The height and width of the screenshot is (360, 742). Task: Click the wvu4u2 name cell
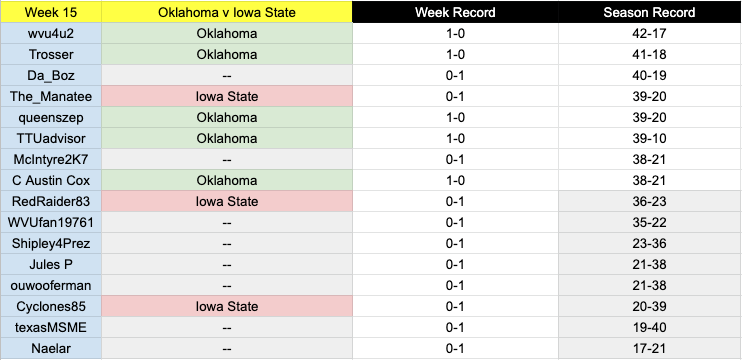[x=51, y=34]
